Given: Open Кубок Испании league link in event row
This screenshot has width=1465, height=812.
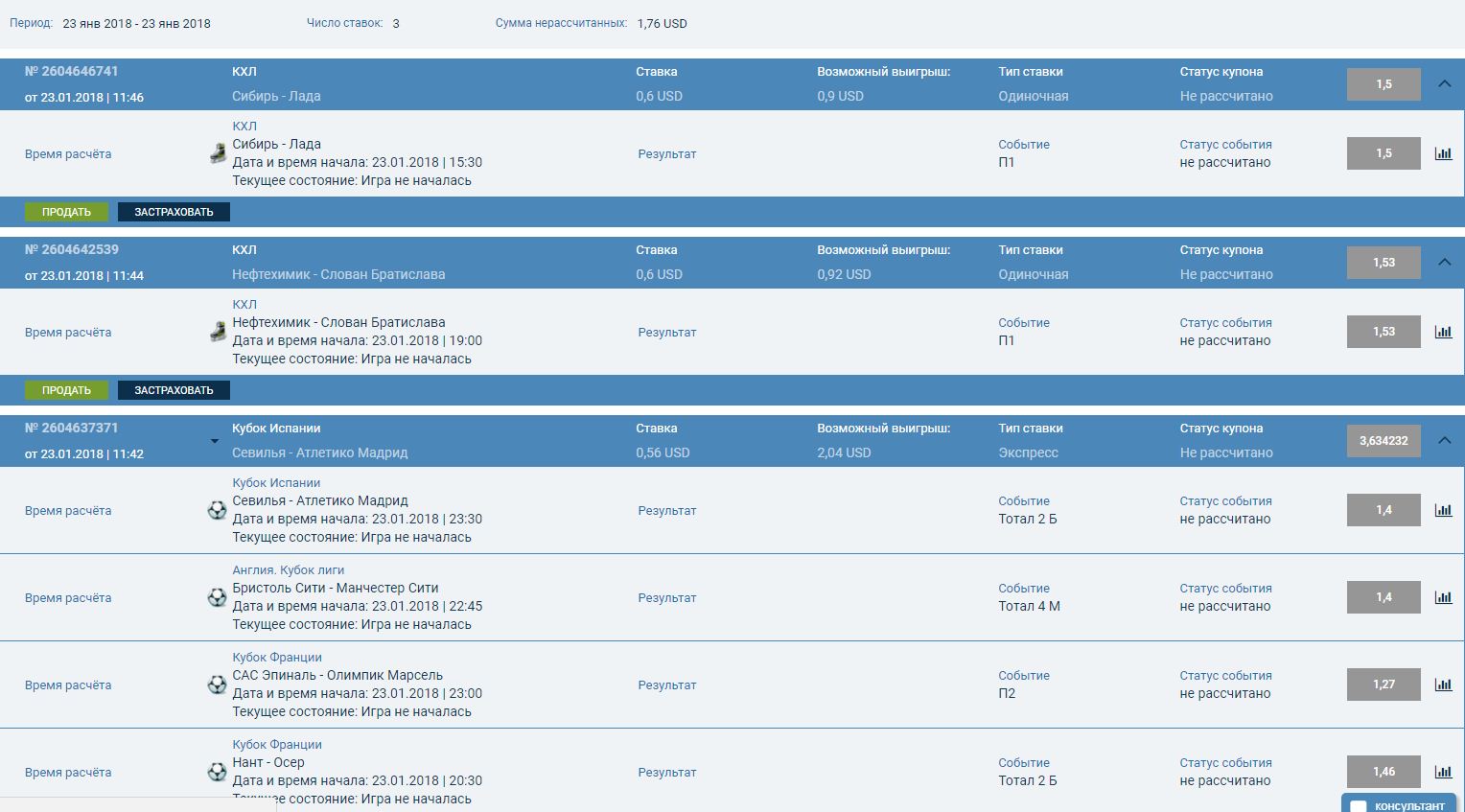Looking at the screenshot, I should click(x=276, y=482).
